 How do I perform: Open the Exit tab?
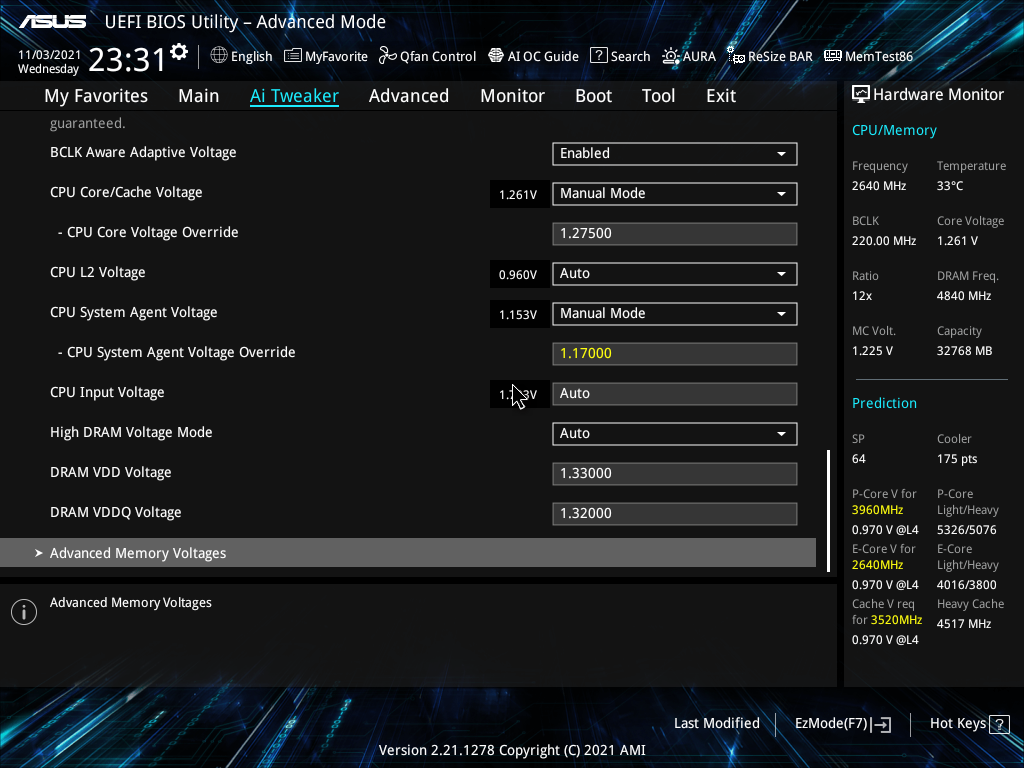point(721,96)
